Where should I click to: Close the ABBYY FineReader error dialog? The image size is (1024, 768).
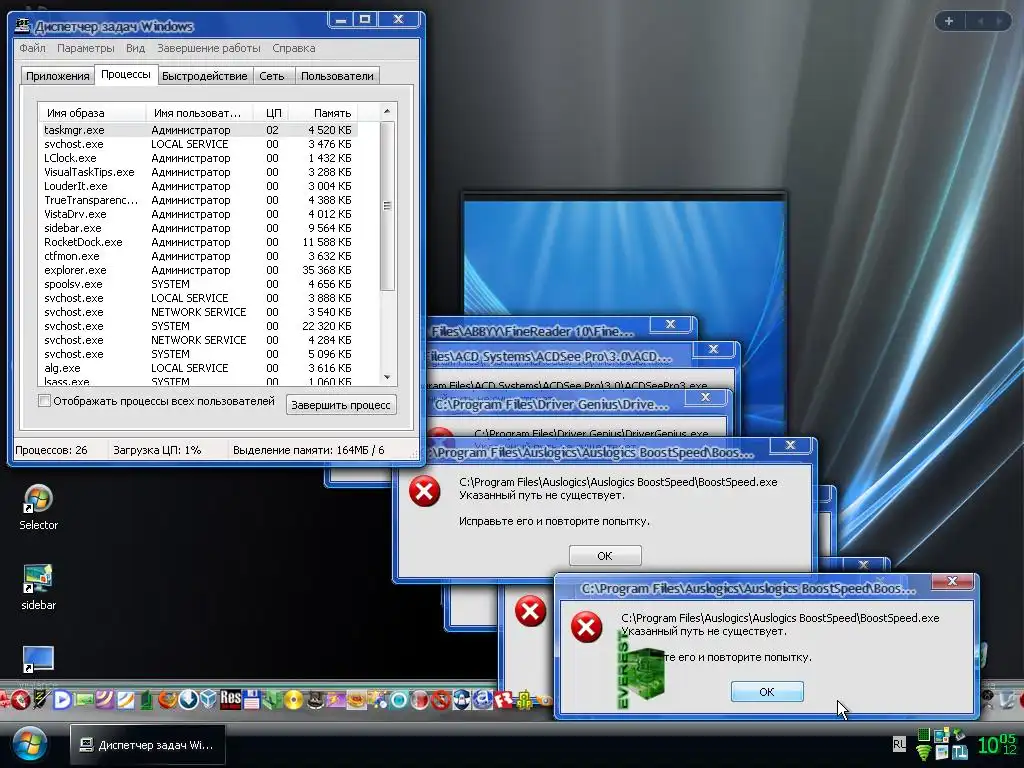pyautogui.click(x=670, y=324)
